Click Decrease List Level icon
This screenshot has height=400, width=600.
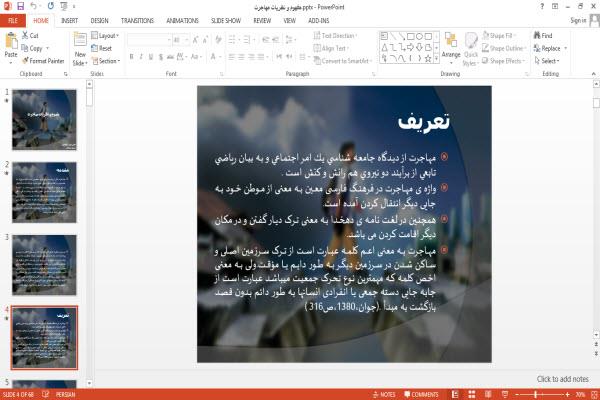266,39
